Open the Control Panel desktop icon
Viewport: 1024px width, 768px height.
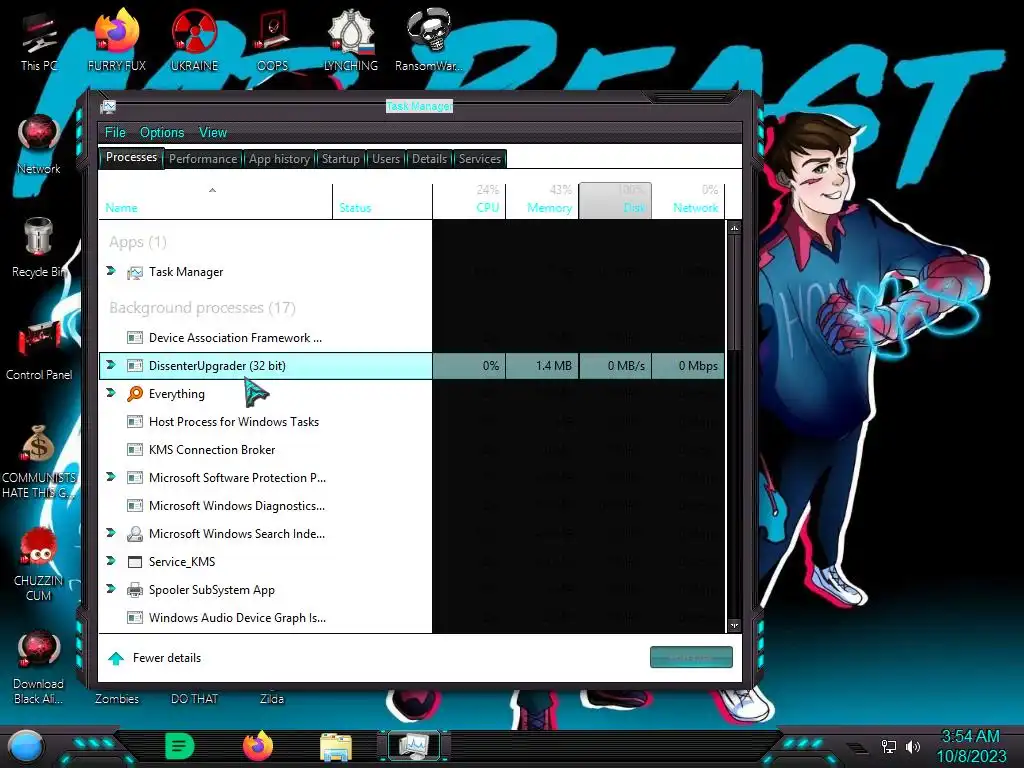tap(39, 350)
